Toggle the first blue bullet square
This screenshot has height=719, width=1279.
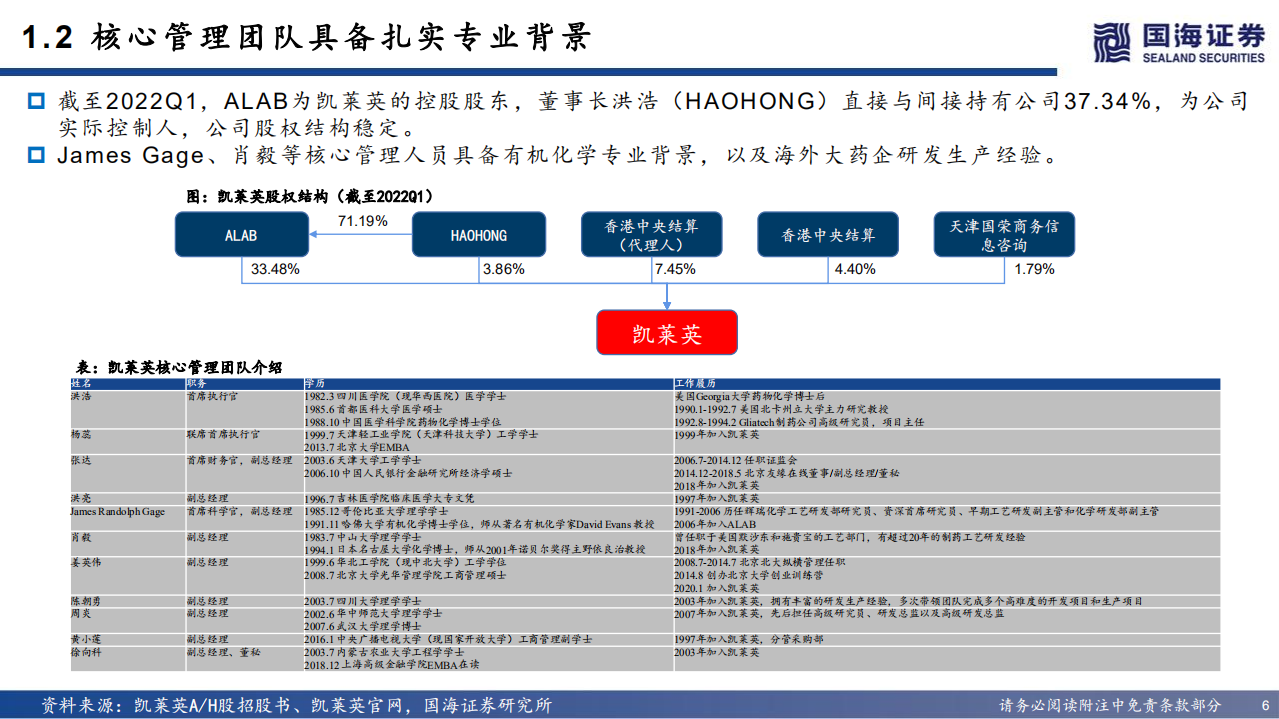point(36,99)
